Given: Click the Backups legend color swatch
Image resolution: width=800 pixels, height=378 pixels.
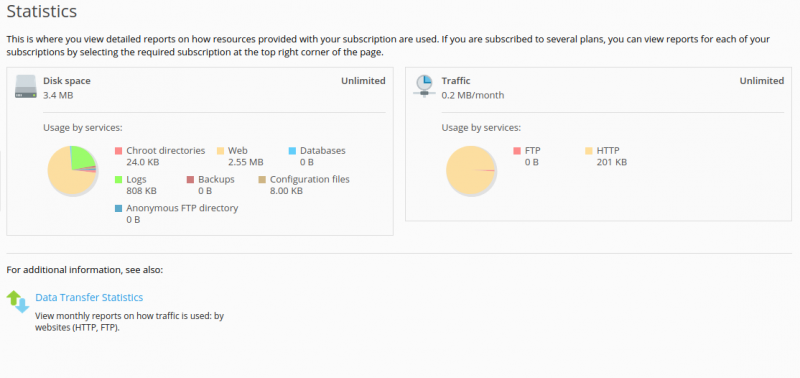Looking at the screenshot, I should (x=190, y=180).
